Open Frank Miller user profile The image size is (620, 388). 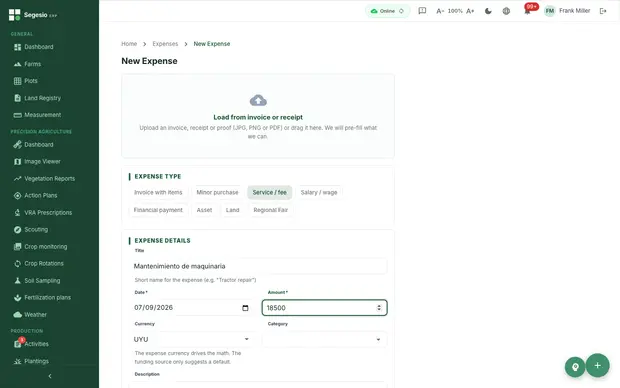pyautogui.click(x=567, y=11)
